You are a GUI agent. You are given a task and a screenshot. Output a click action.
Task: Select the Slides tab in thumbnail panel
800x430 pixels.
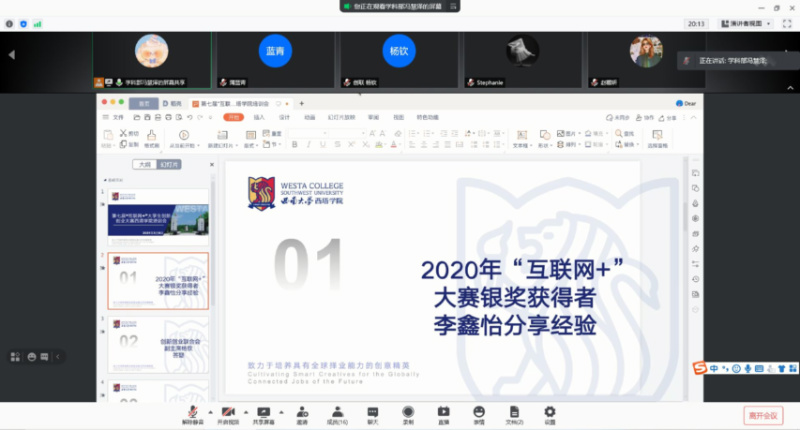point(169,165)
